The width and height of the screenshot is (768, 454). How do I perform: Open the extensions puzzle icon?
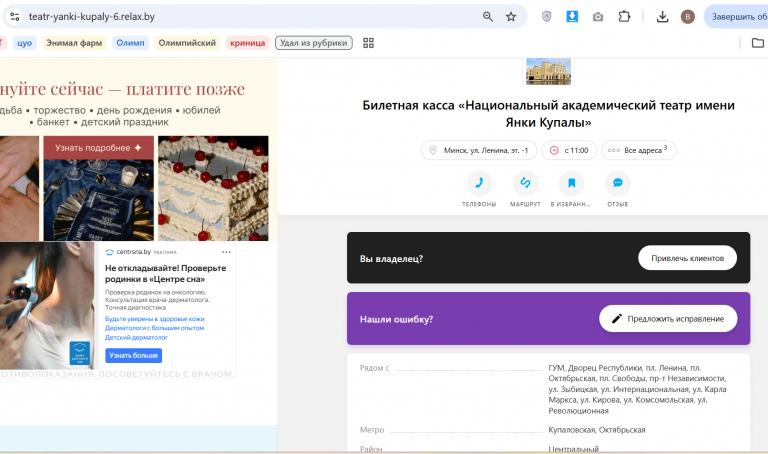[624, 17]
